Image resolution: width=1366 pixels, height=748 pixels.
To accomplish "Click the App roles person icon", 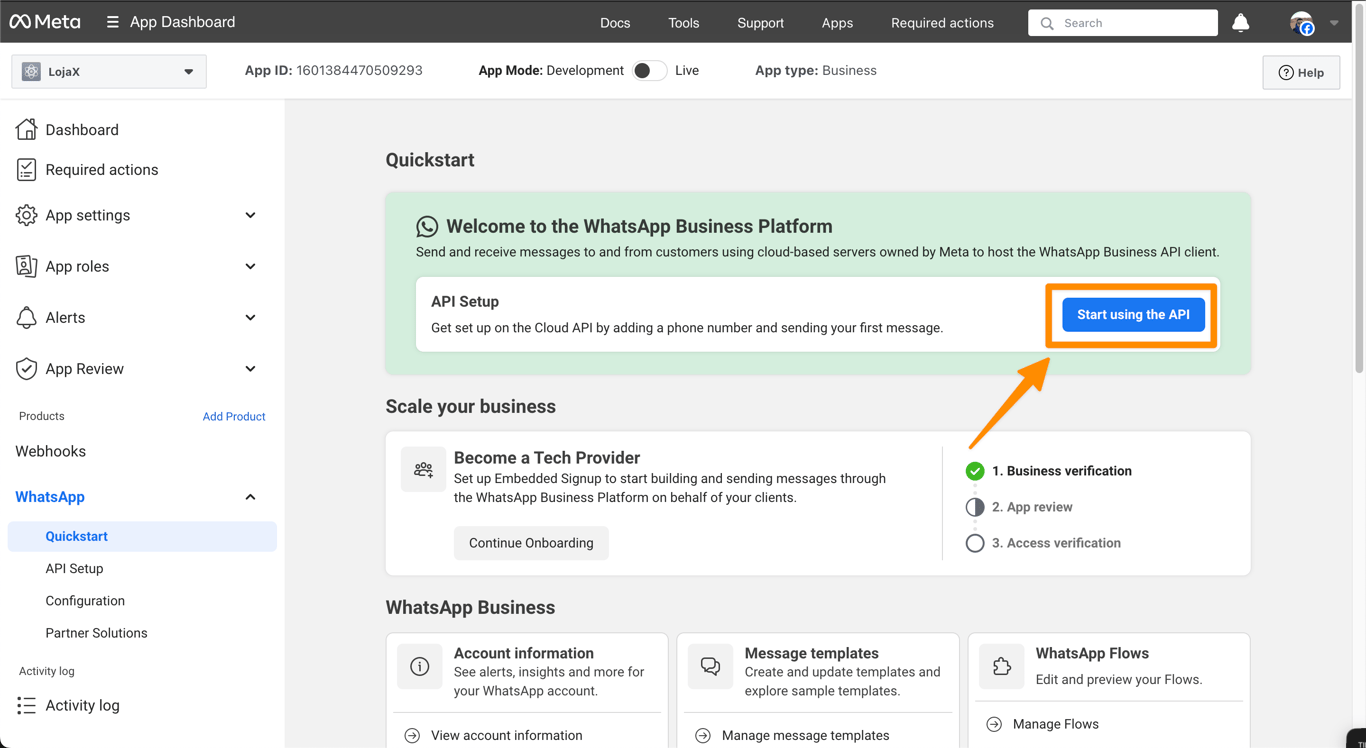I will point(26,266).
